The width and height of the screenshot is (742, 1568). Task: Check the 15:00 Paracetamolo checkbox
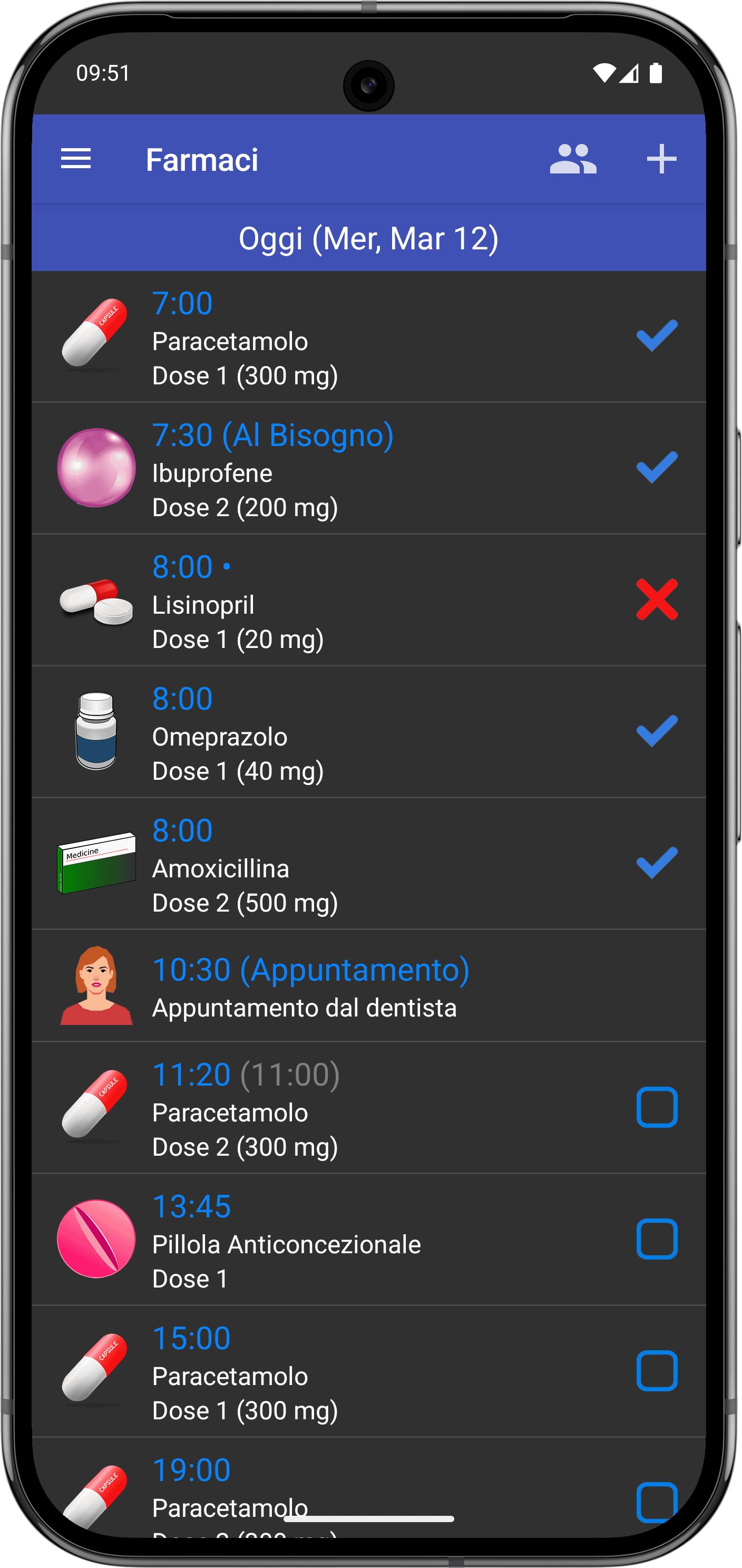click(x=657, y=1371)
